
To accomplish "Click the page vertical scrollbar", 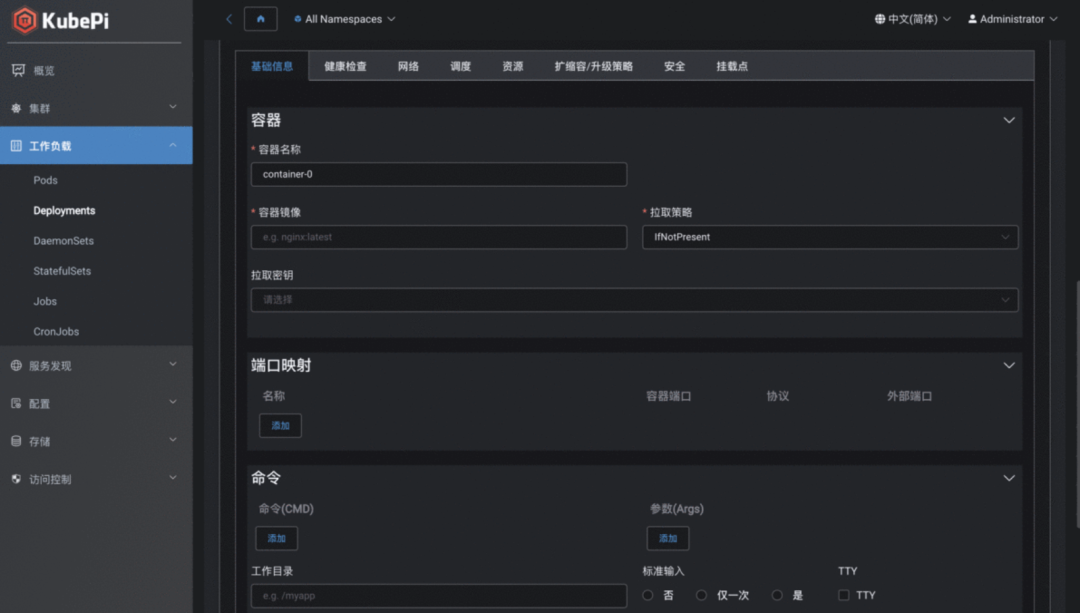I will pos(1077,403).
